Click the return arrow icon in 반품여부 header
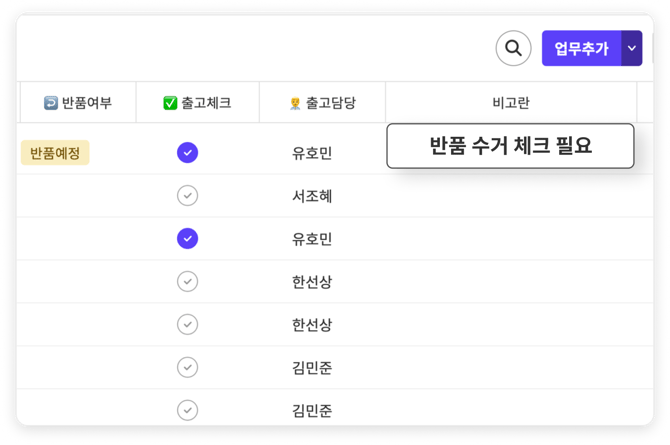The height and width of the screenshot is (445, 670). 51,102
